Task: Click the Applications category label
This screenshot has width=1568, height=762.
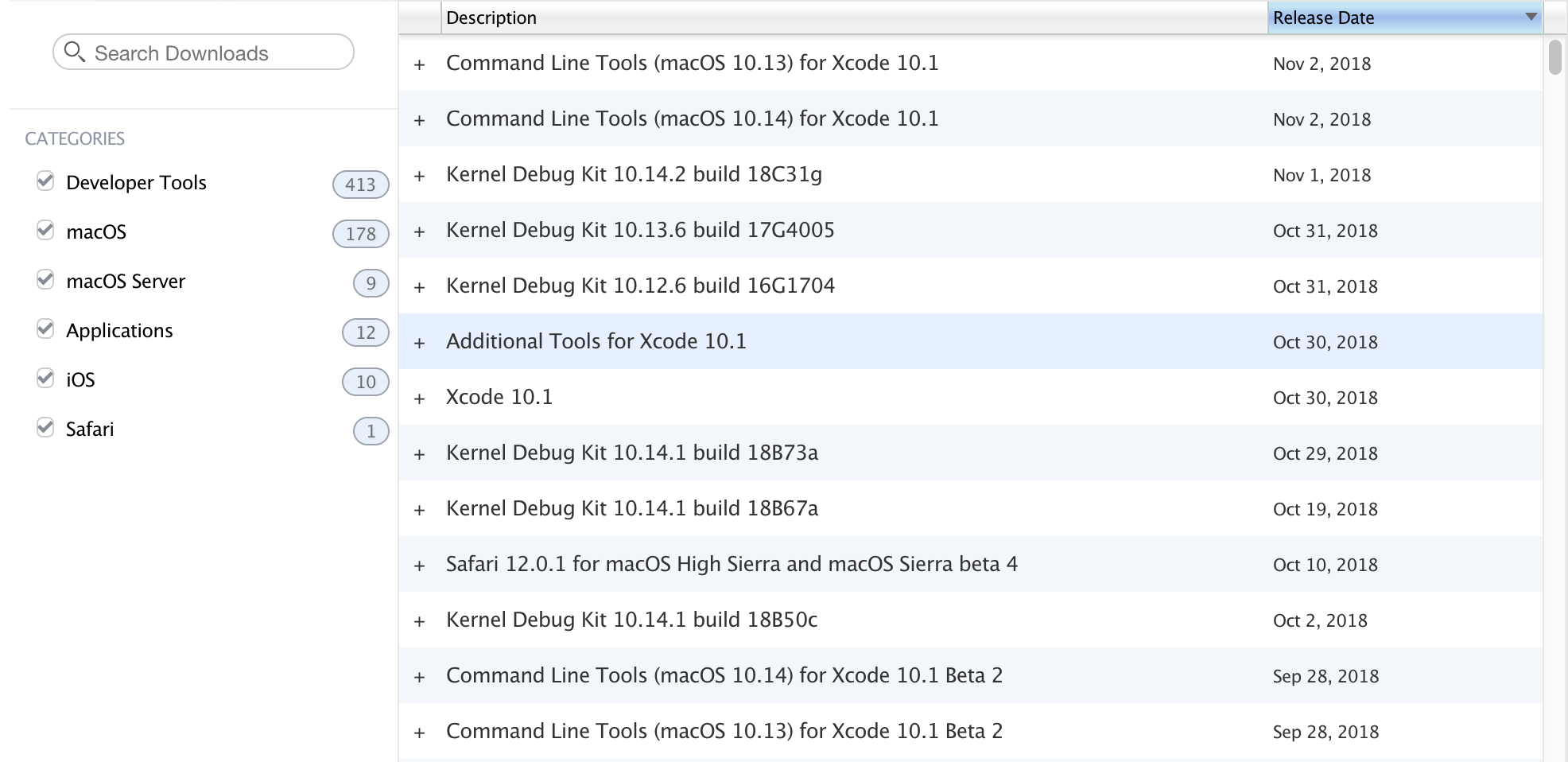Action: [119, 330]
